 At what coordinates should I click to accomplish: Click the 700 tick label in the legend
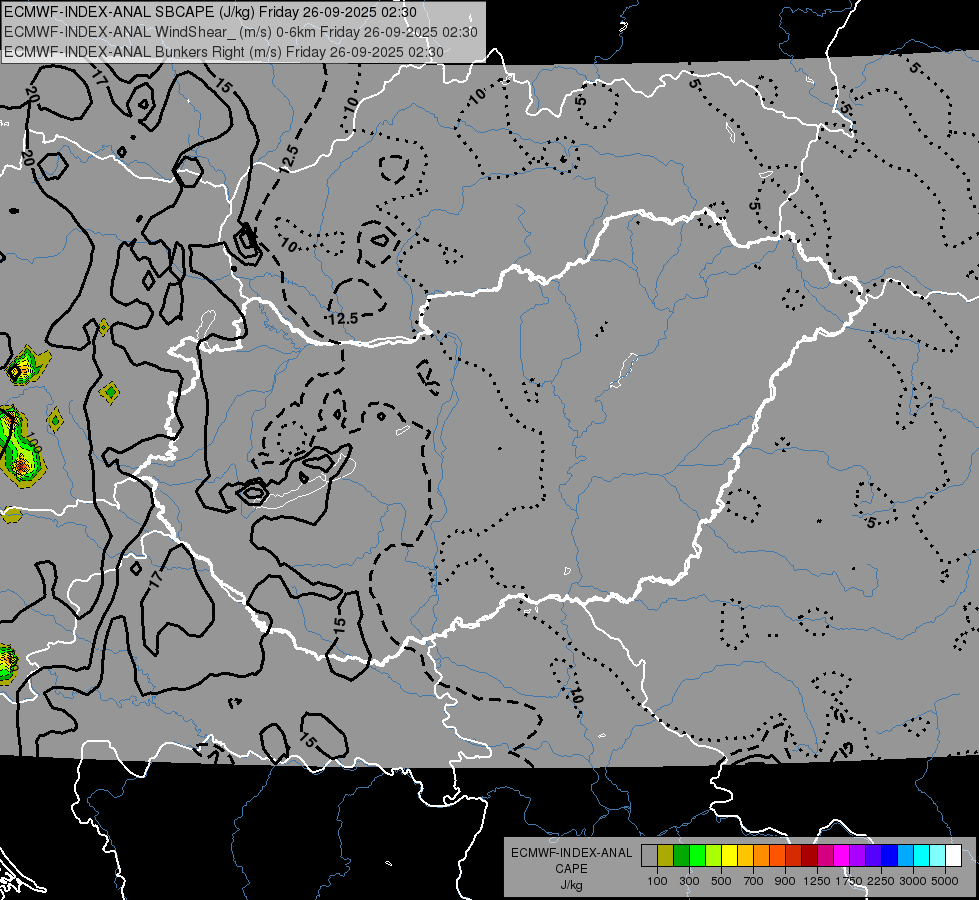tap(754, 881)
